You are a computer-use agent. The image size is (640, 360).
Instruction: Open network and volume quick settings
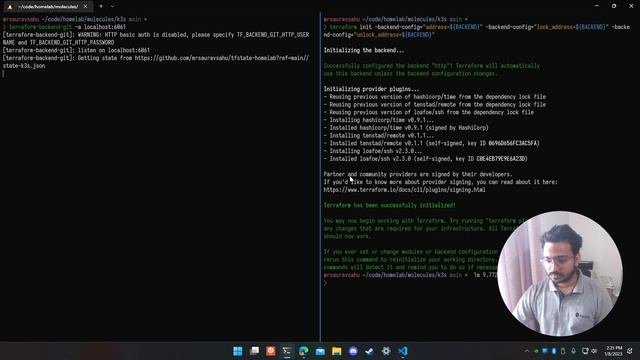tap(589, 351)
